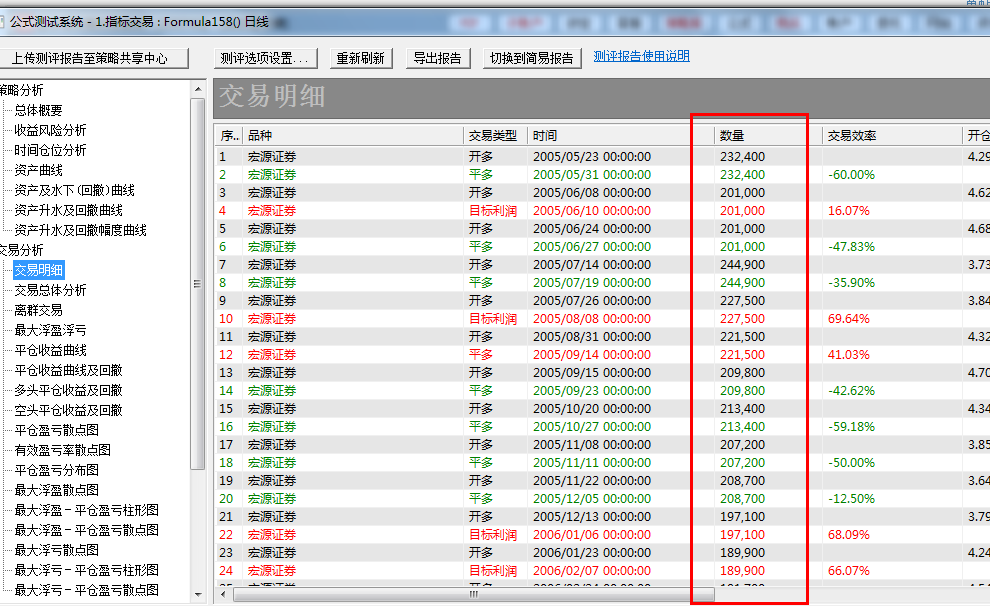Select trade row 10 with date 2005/08/08
This screenshot has height=606, width=990.
pyautogui.click(x=590, y=319)
